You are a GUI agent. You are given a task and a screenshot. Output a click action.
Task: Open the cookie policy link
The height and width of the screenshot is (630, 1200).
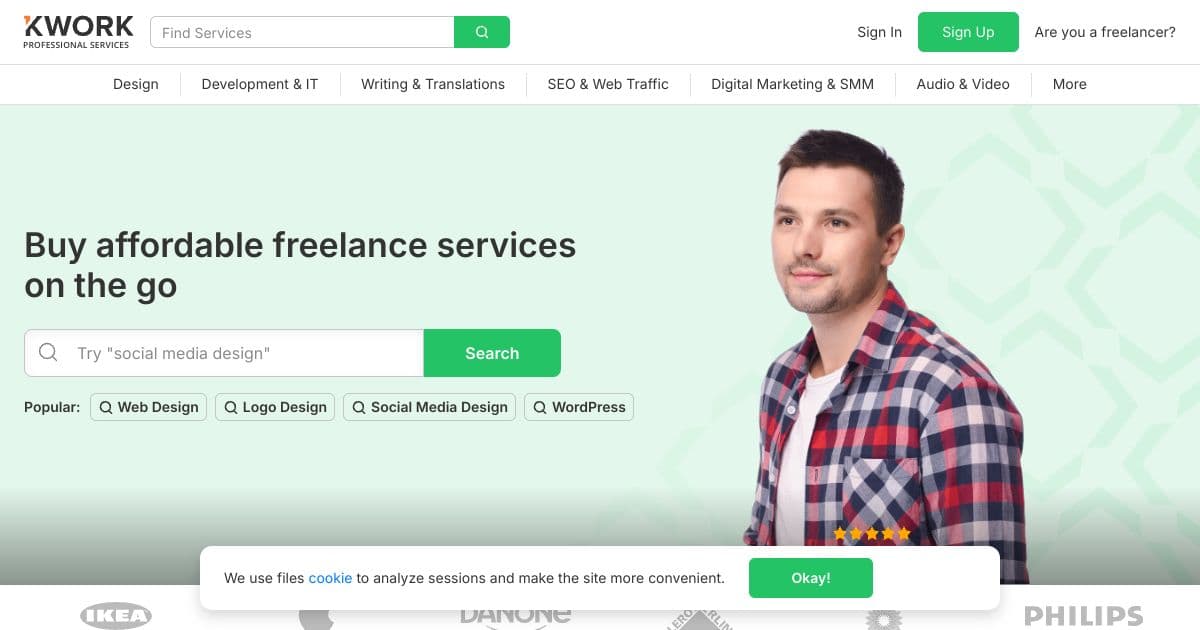tap(330, 578)
